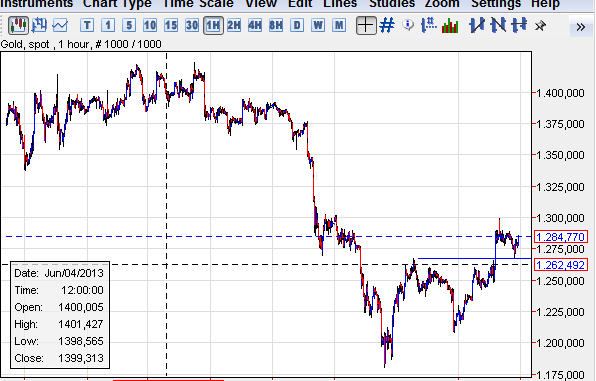Select the horizontal line drawing tool
This screenshot has height=381, width=596.
(519, 25)
